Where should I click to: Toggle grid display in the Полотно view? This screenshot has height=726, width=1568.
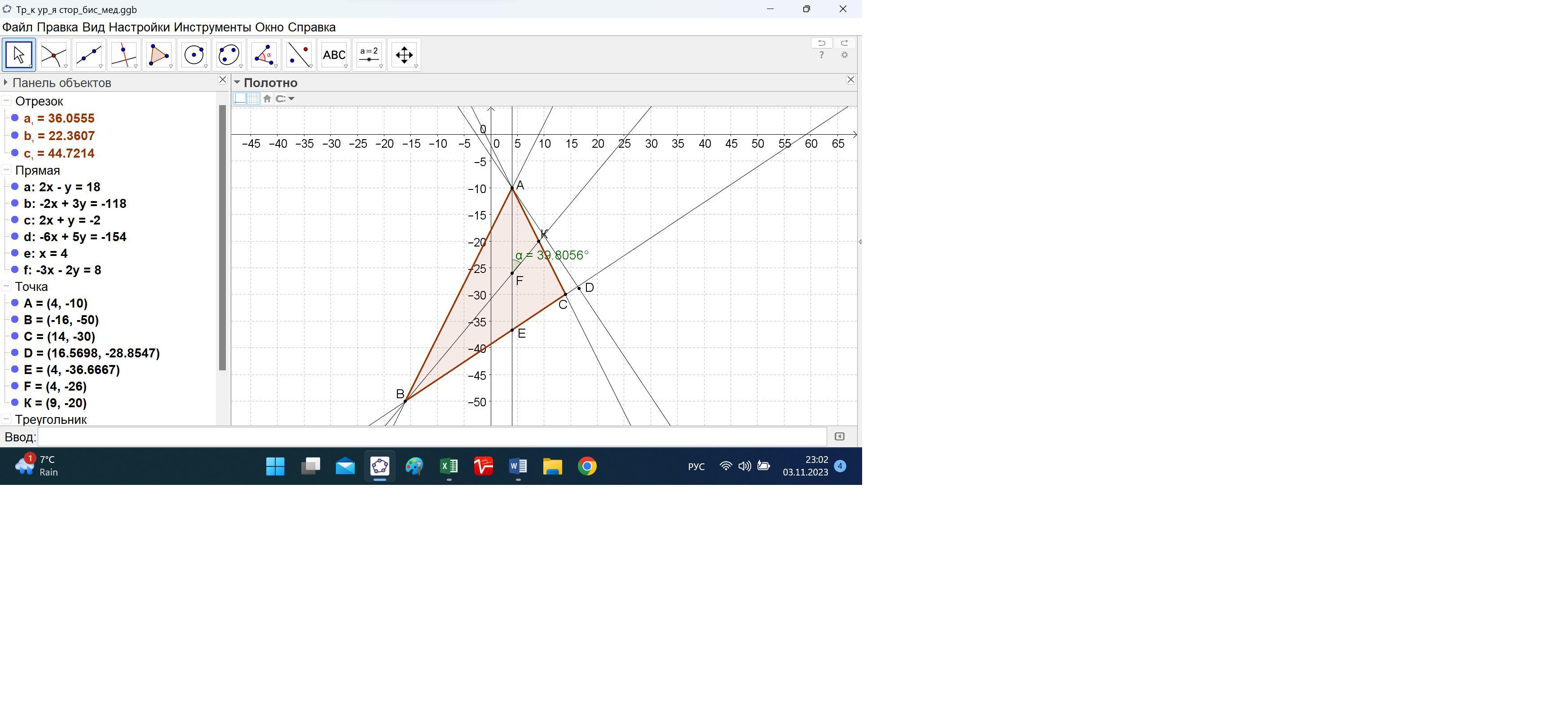tap(253, 99)
